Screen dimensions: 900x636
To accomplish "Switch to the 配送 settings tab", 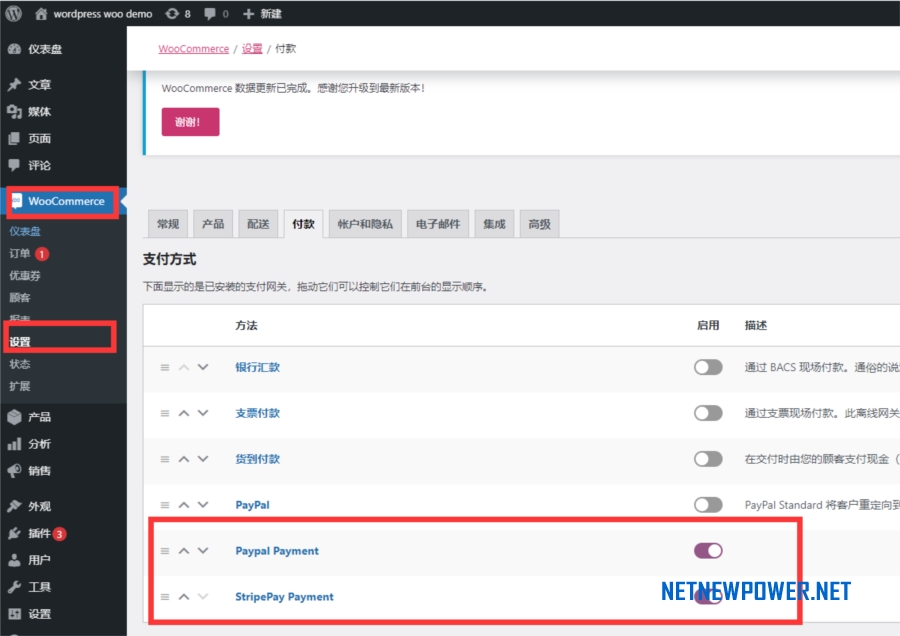I will click(258, 224).
